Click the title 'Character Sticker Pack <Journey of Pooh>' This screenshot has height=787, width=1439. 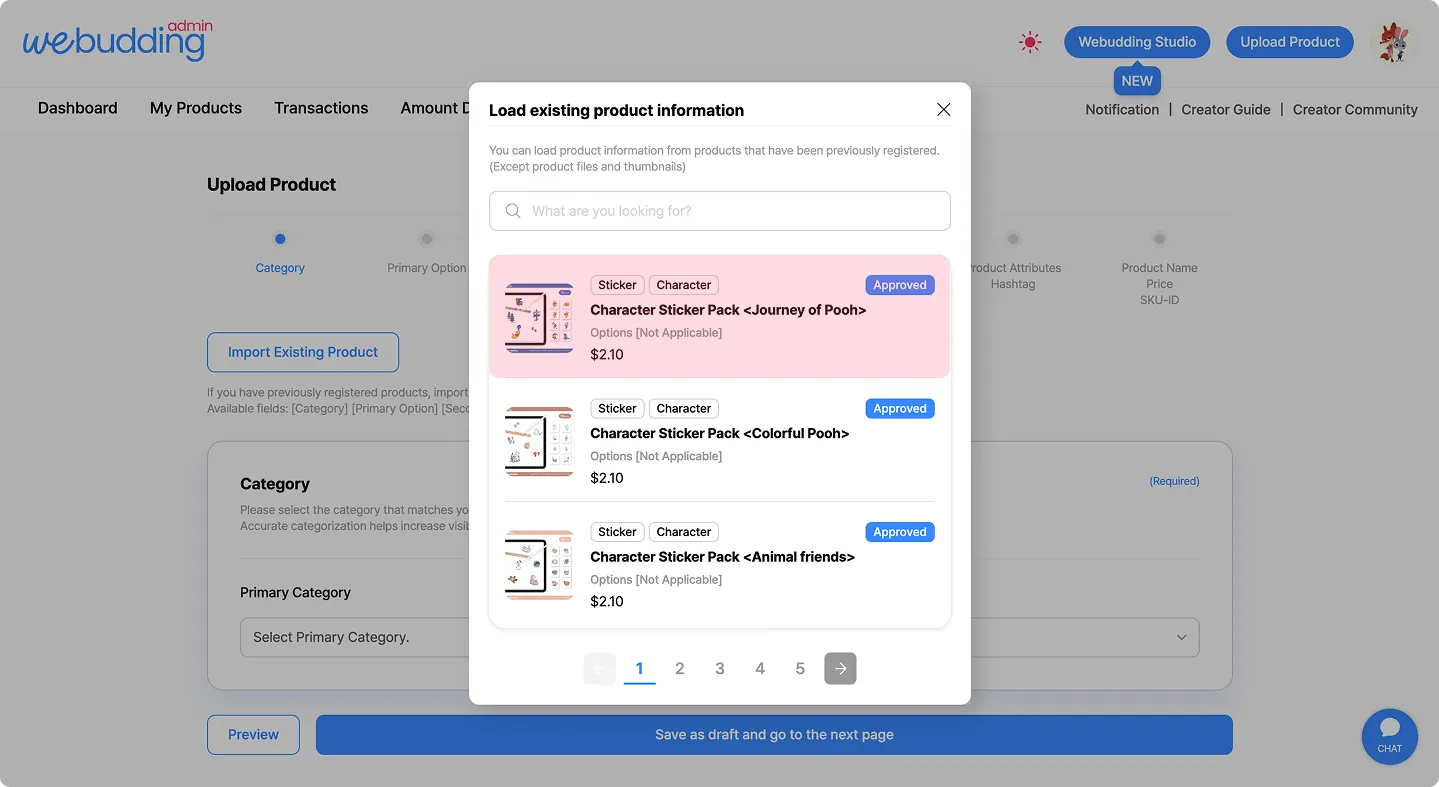pos(728,310)
